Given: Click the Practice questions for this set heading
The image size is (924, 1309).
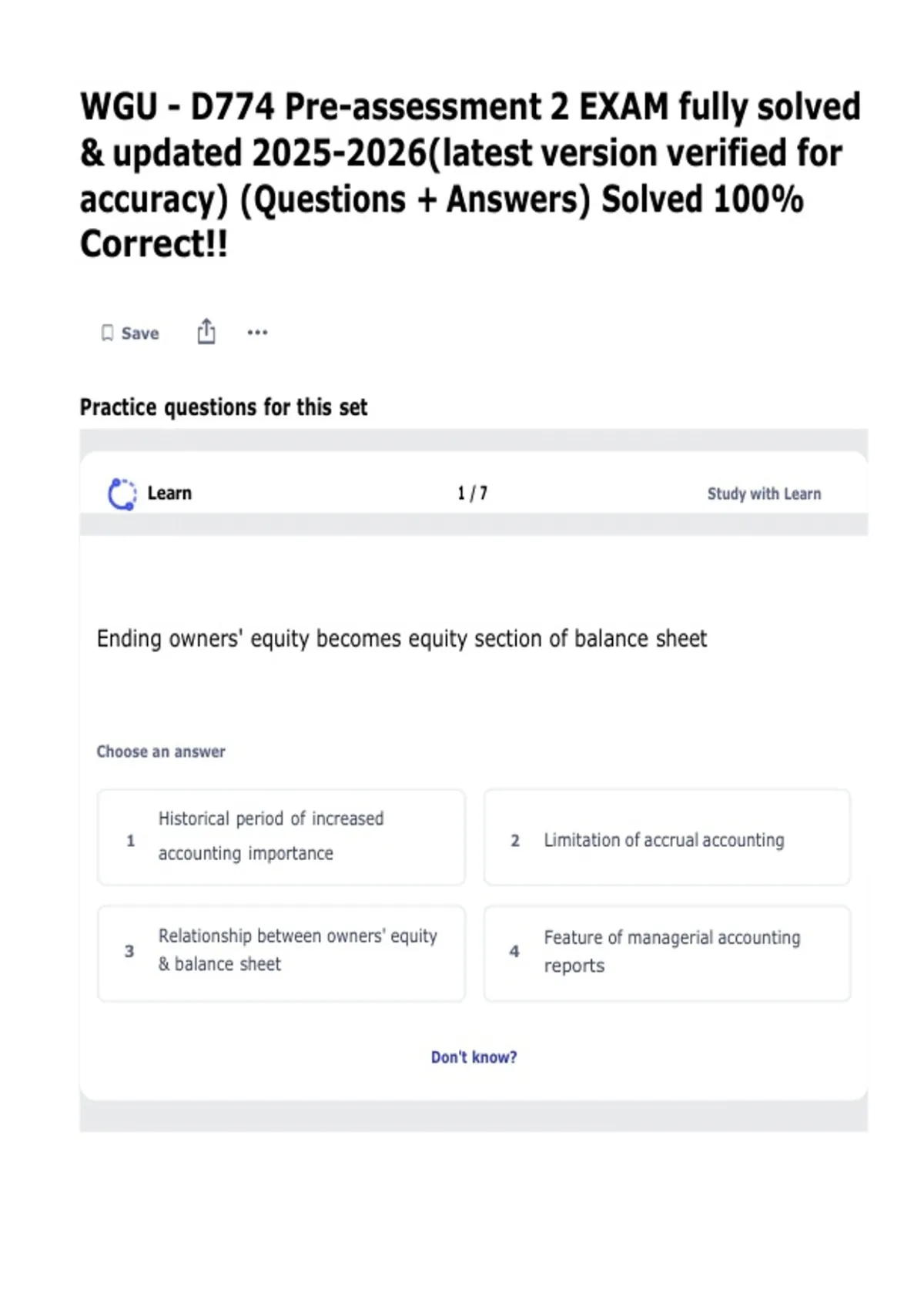Looking at the screenshot, I should pyautogui.click(x=223, y=407).
